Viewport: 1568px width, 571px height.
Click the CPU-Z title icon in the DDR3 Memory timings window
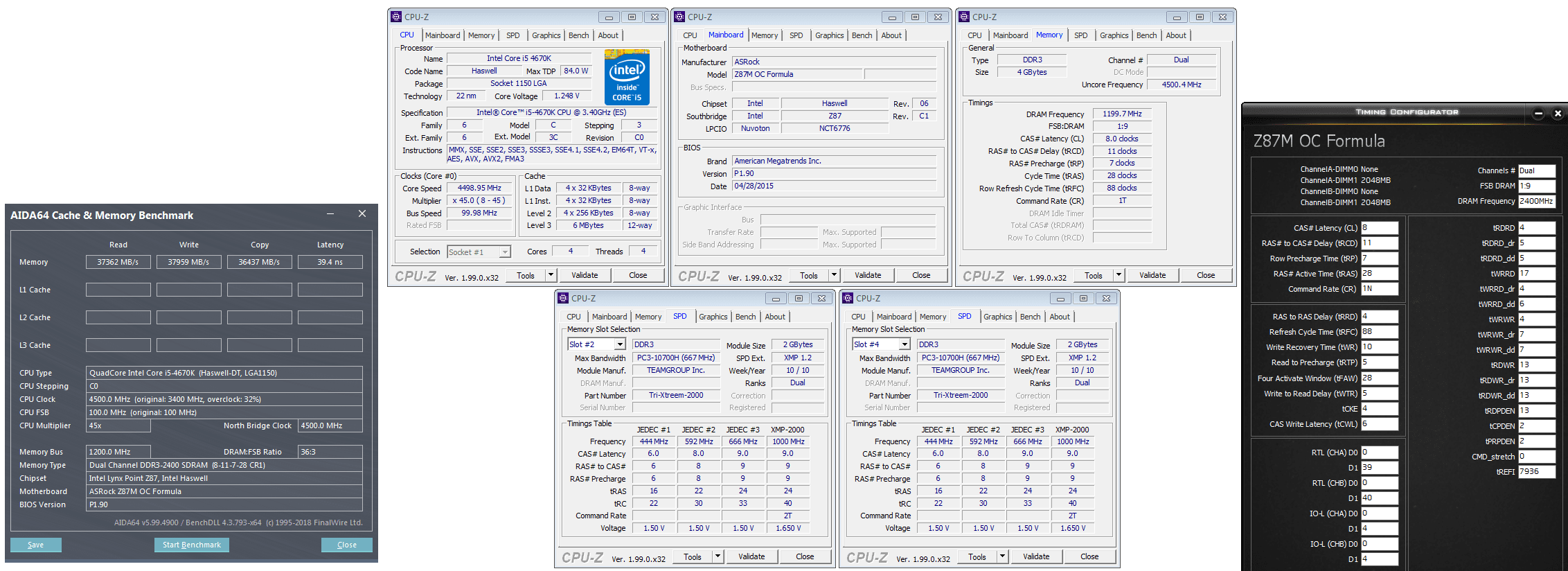tap(964, 17)
